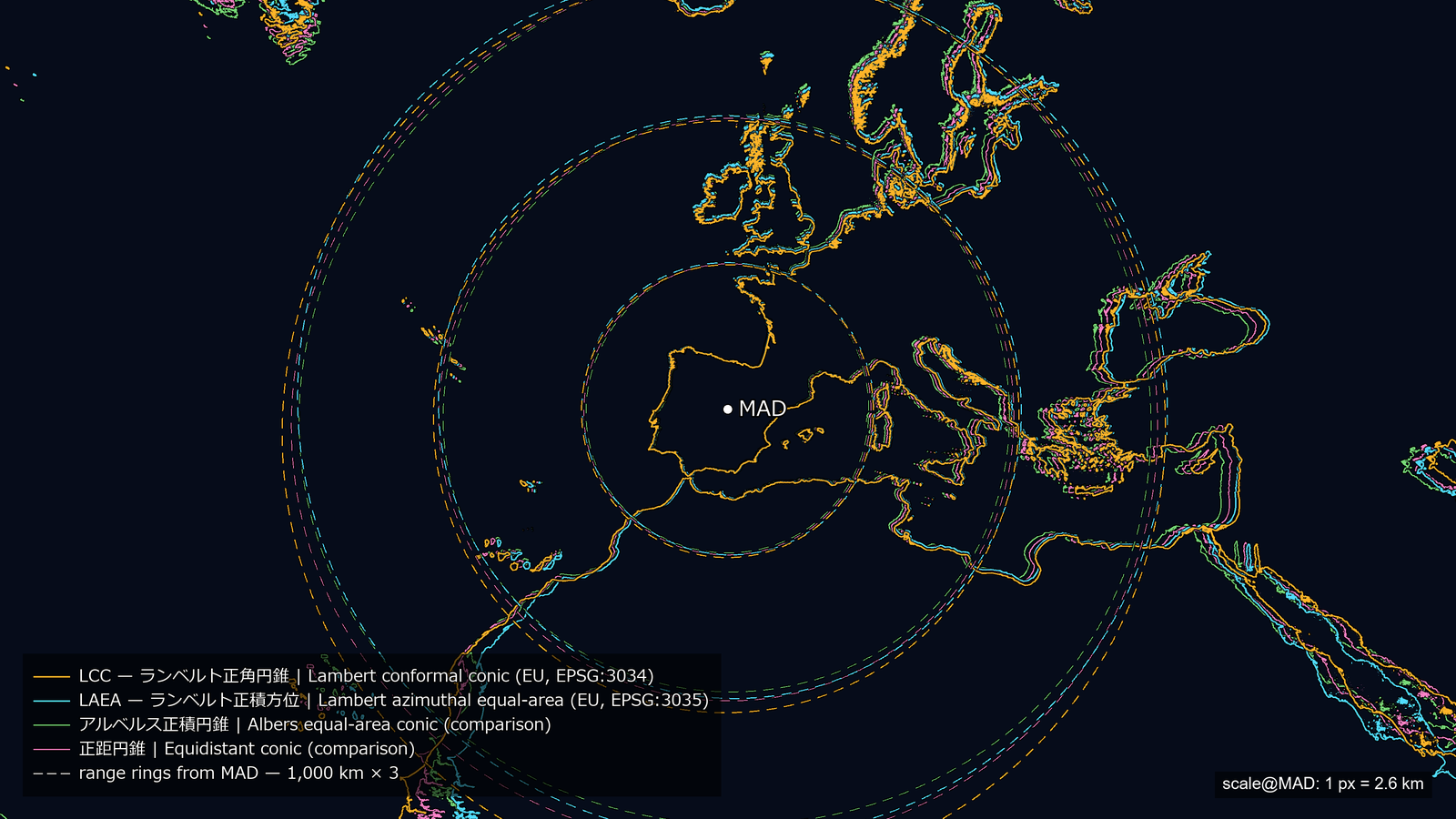Click the orange LCC legend line swatch
The image size is (1456, 819).
pyautogui.click(x=51, y=677)
